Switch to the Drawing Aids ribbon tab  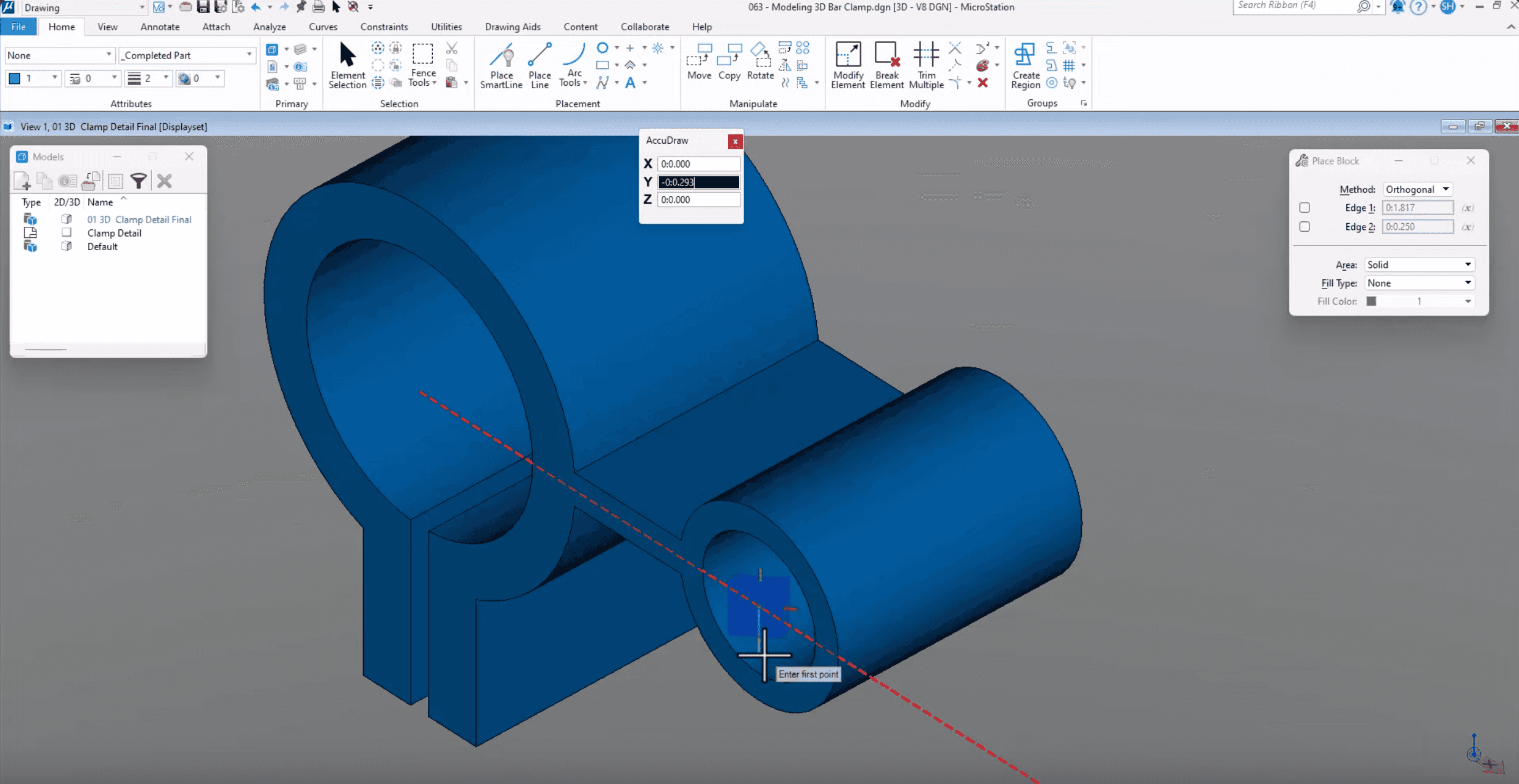pyautogui.click(x=512, y=27)
